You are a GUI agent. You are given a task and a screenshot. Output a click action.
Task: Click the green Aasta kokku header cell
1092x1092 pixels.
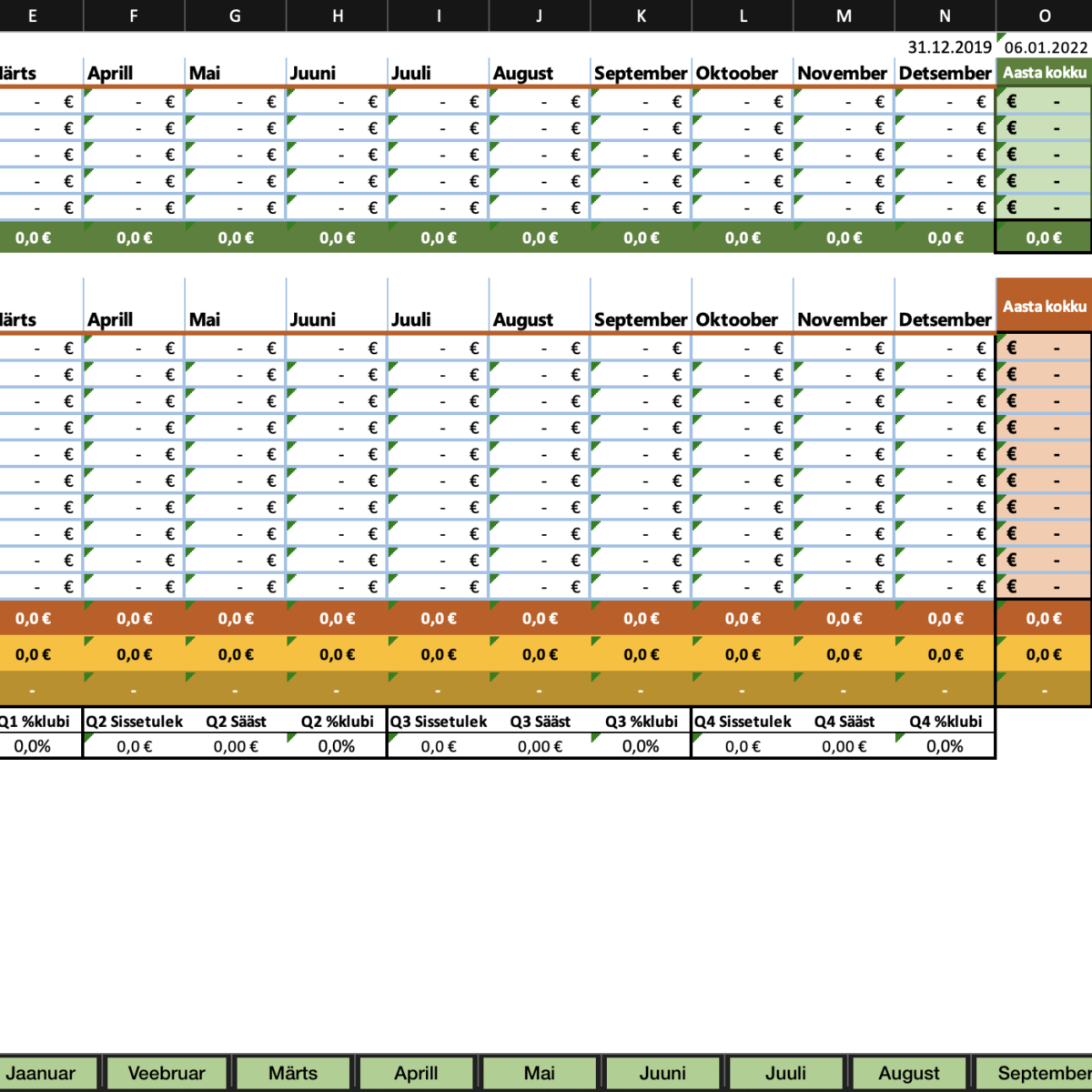1045,73
